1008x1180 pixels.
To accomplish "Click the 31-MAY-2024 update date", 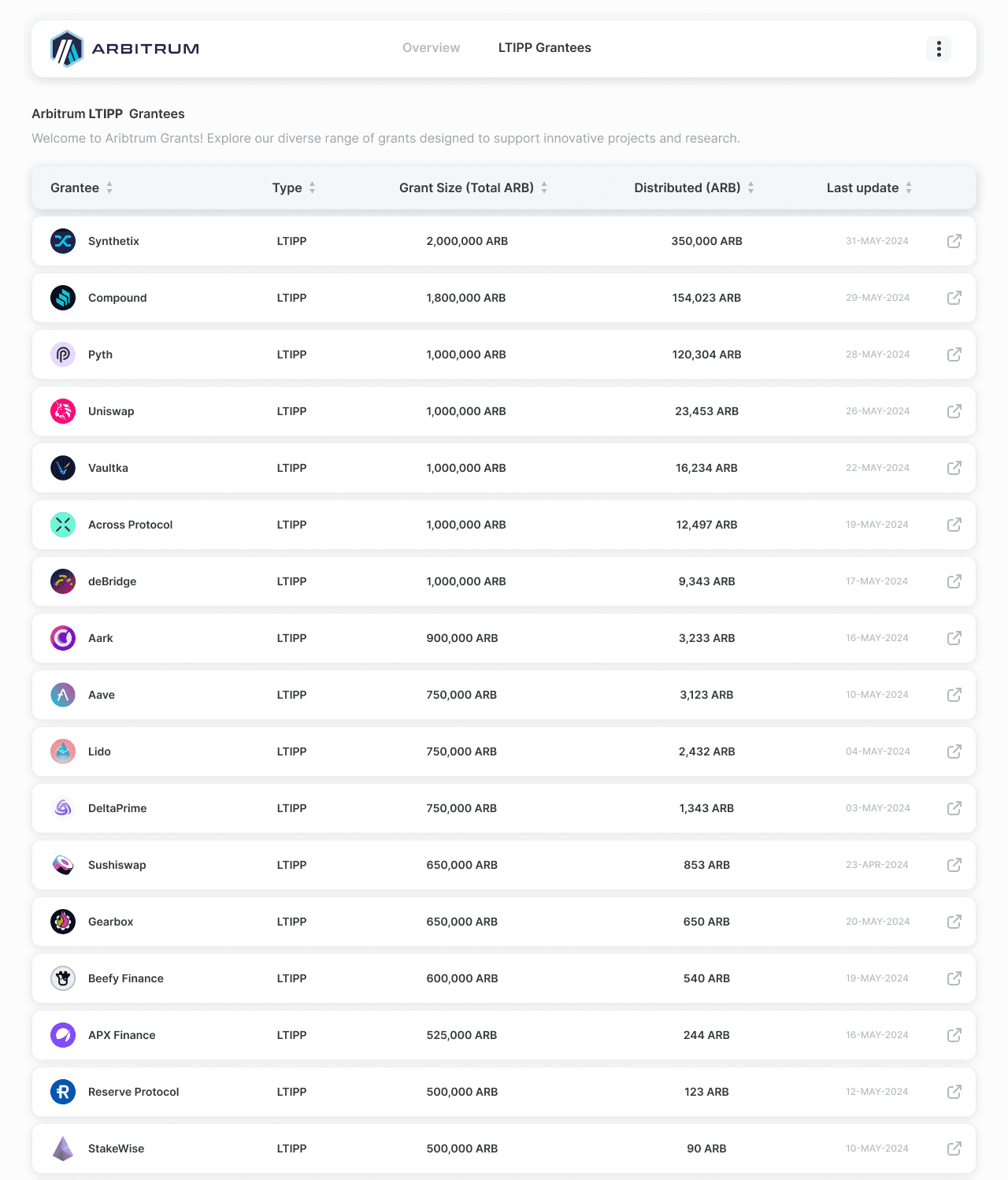I will 877,241.
